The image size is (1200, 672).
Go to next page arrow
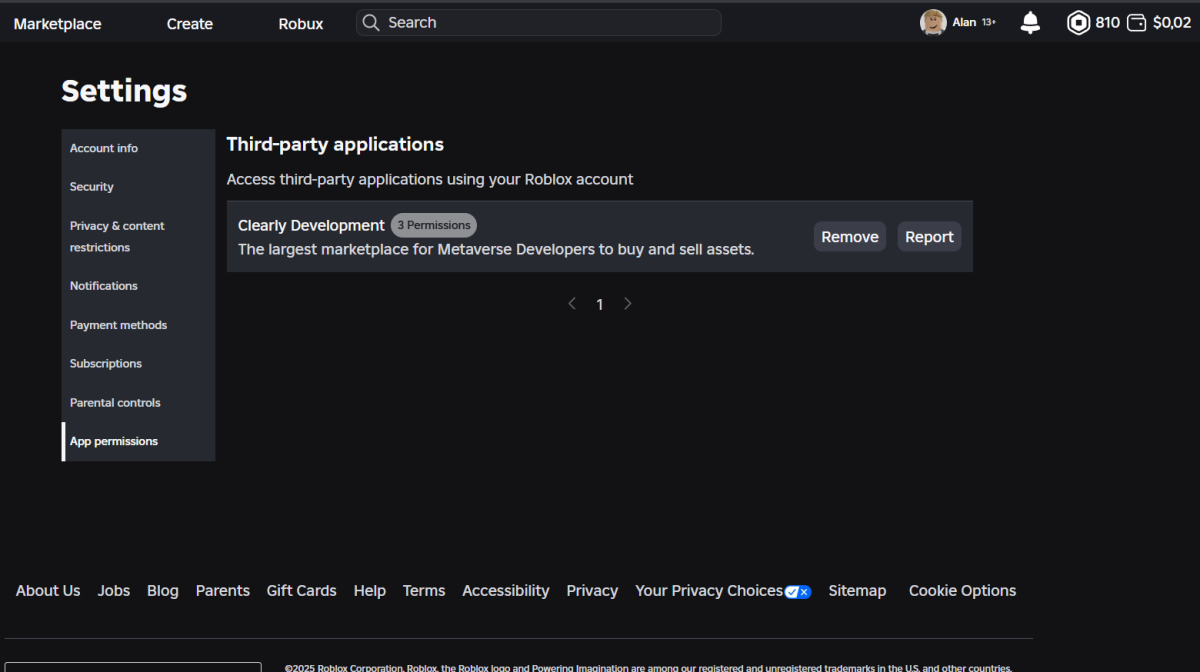[x=628, y=304]
